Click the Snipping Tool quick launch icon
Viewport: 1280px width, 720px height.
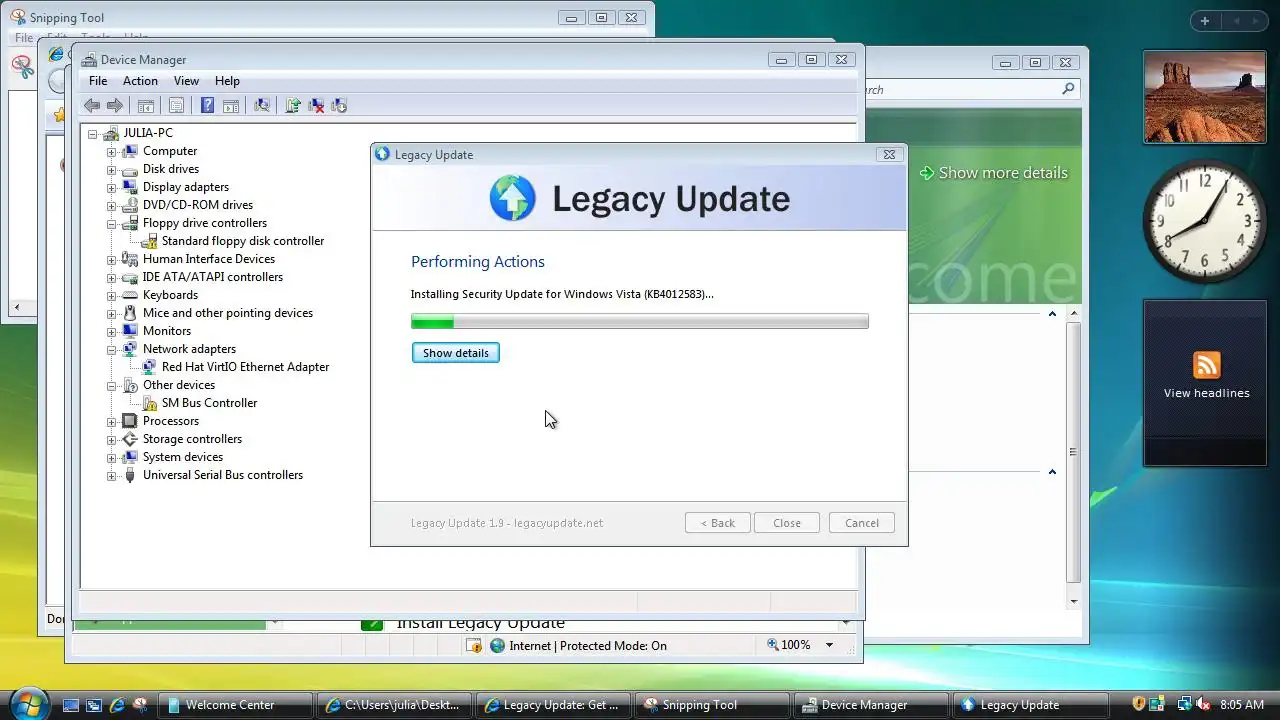point(140,705)
